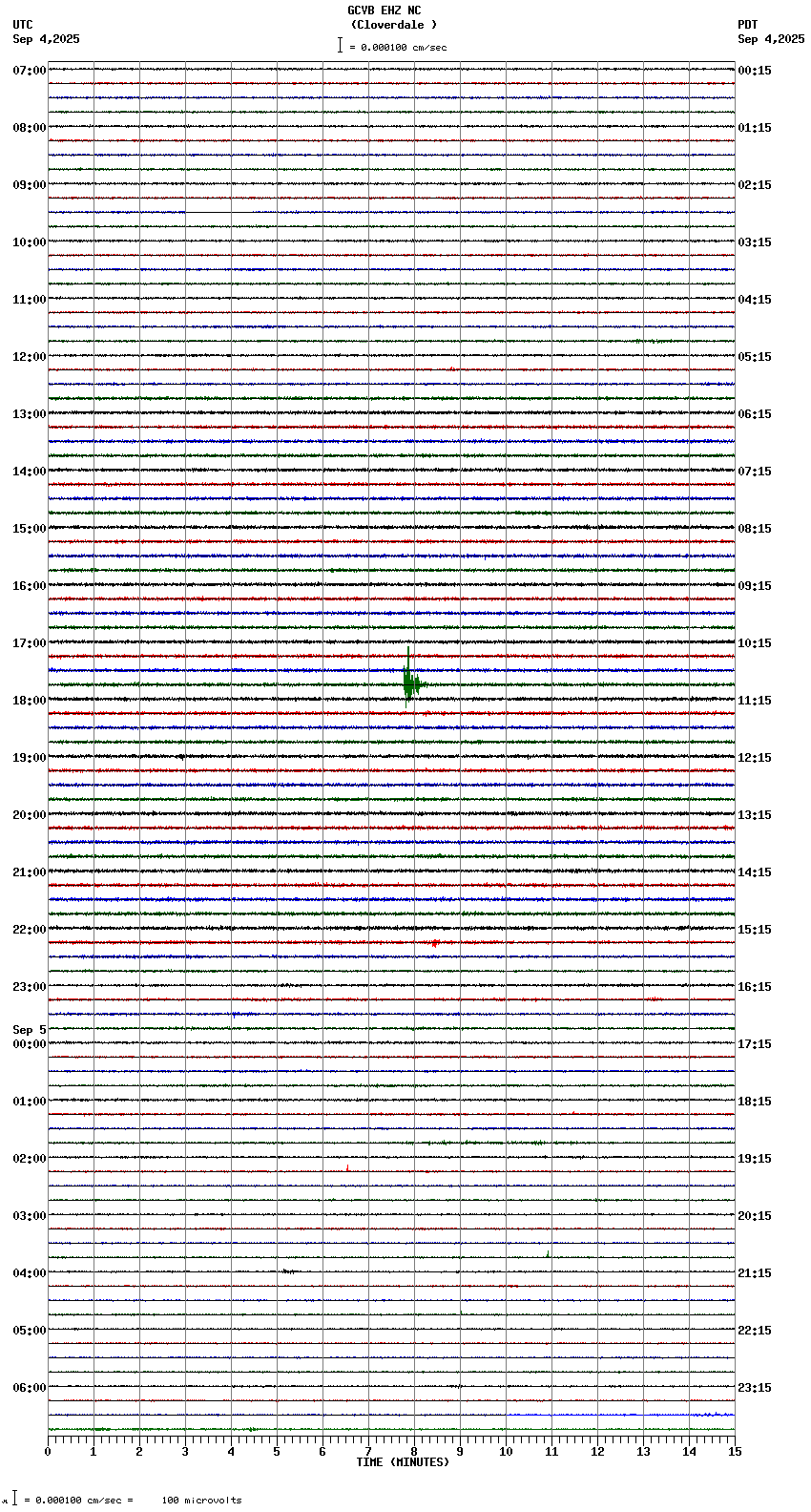Click the 07:00 UTC time label
Image resolution: width=811 pixels, height=1512 pixels.
tap(30, 71)
